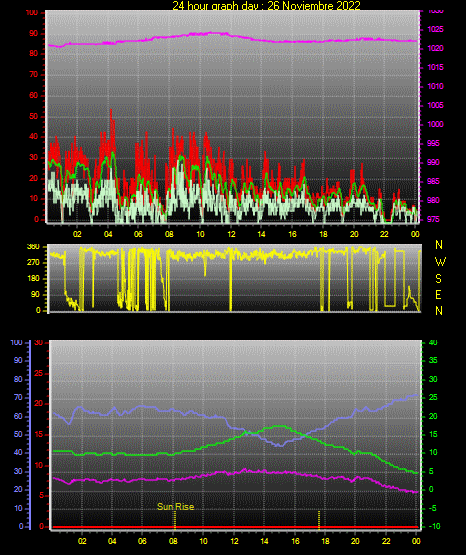466x555 pixels.
Task: Click the yellow wind direction label 180
Action: coord(33,279)
